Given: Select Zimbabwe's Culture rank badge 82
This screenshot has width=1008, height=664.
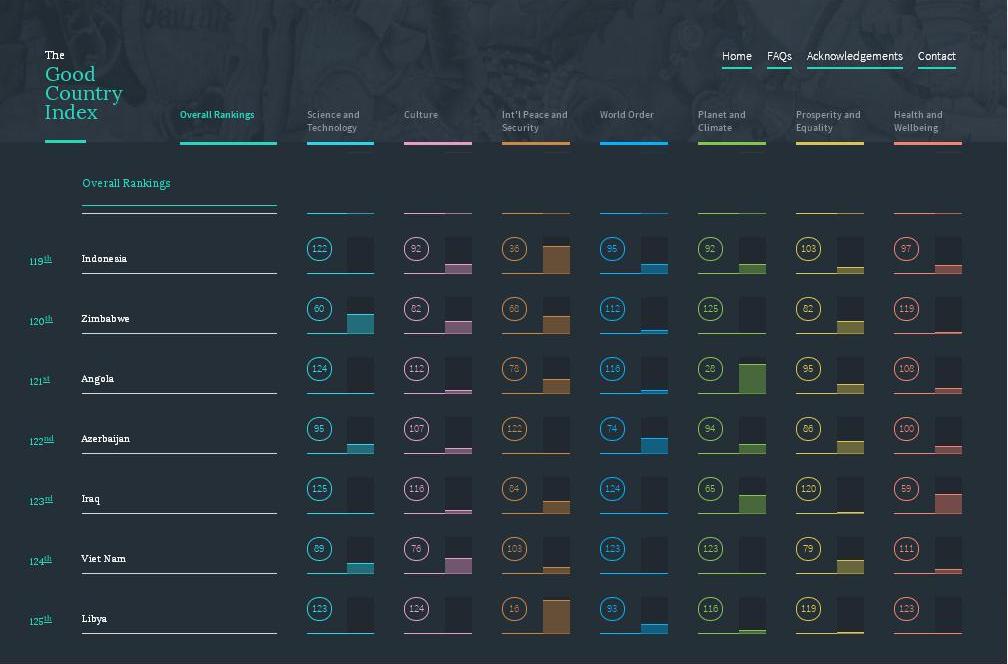Looking at the screenshot, I should coord(416,309).
